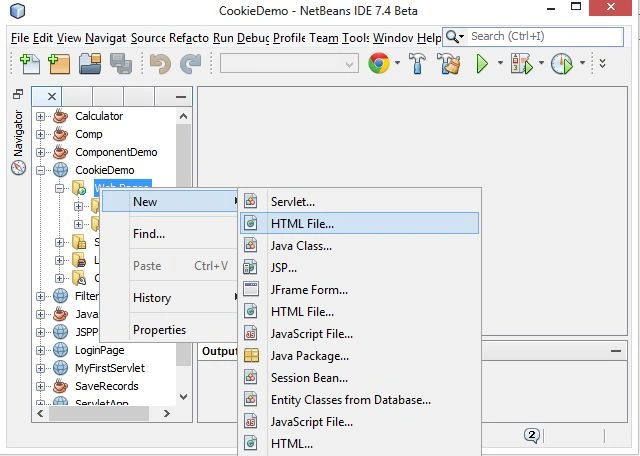This screenshot has width=640, height=456.
Task: Click the Web Pages folder icon
Action: click(79, 188)
